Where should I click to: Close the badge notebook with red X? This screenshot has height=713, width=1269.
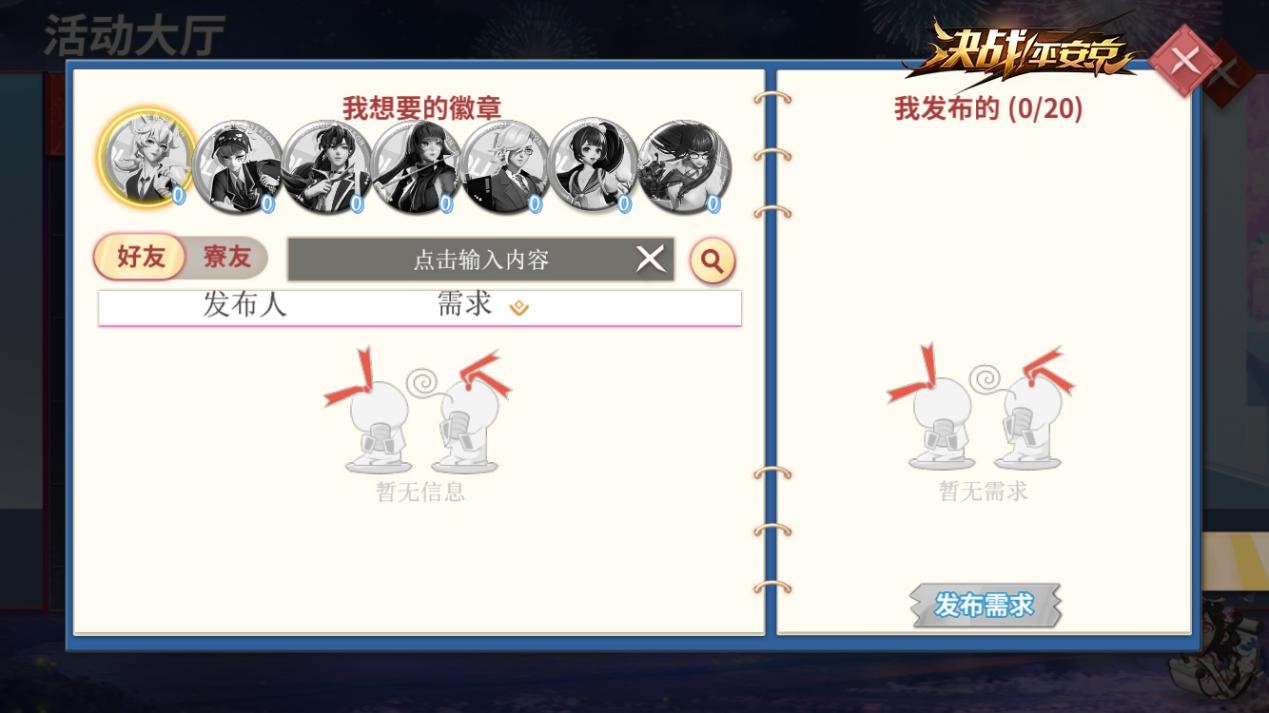1185,62
